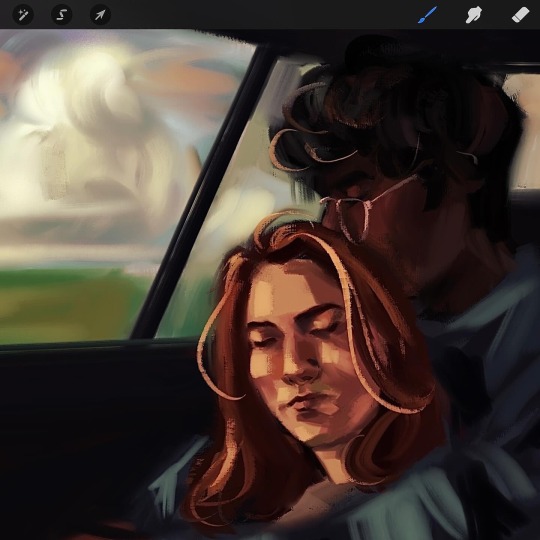The height and width of the screenshot is (540, 540).
Task: Activate the Selection tool
Action: pos(62,15)
